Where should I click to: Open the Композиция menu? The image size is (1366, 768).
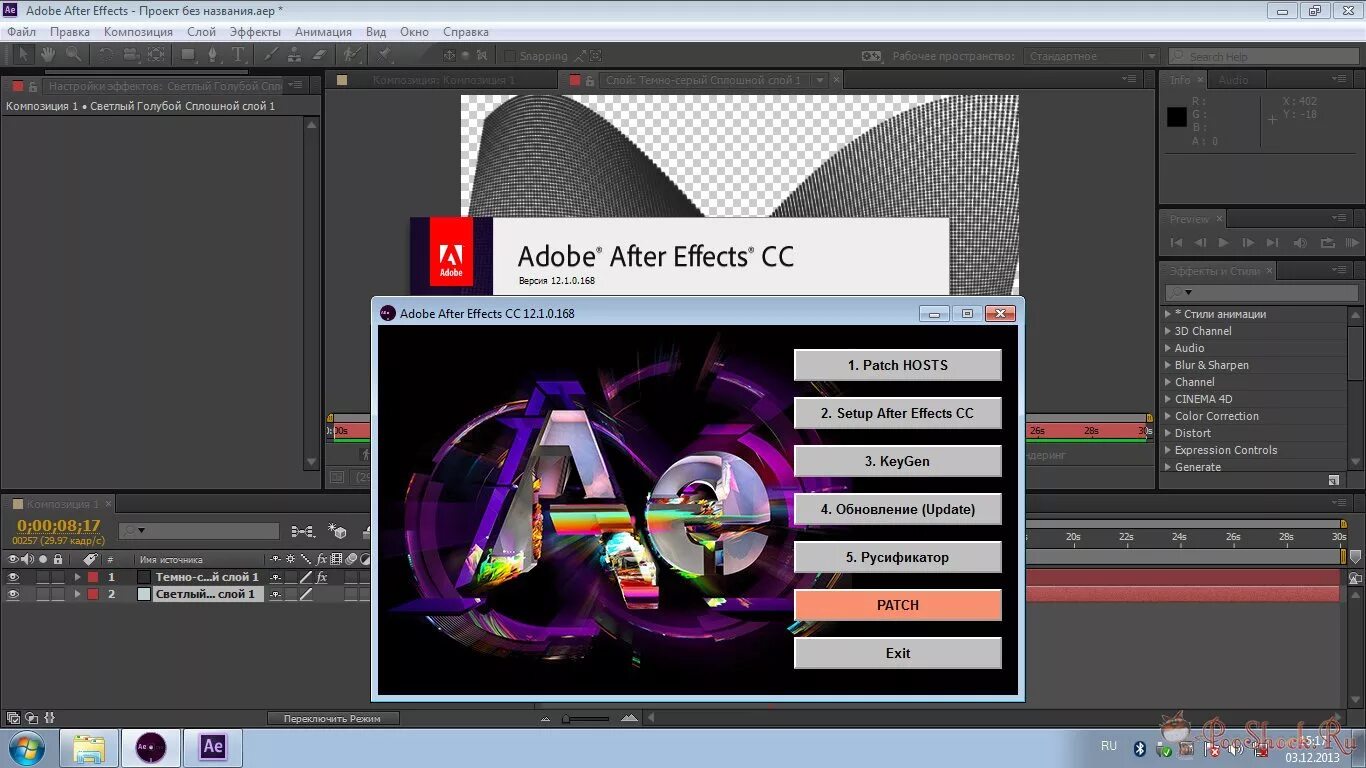(138, 32)
